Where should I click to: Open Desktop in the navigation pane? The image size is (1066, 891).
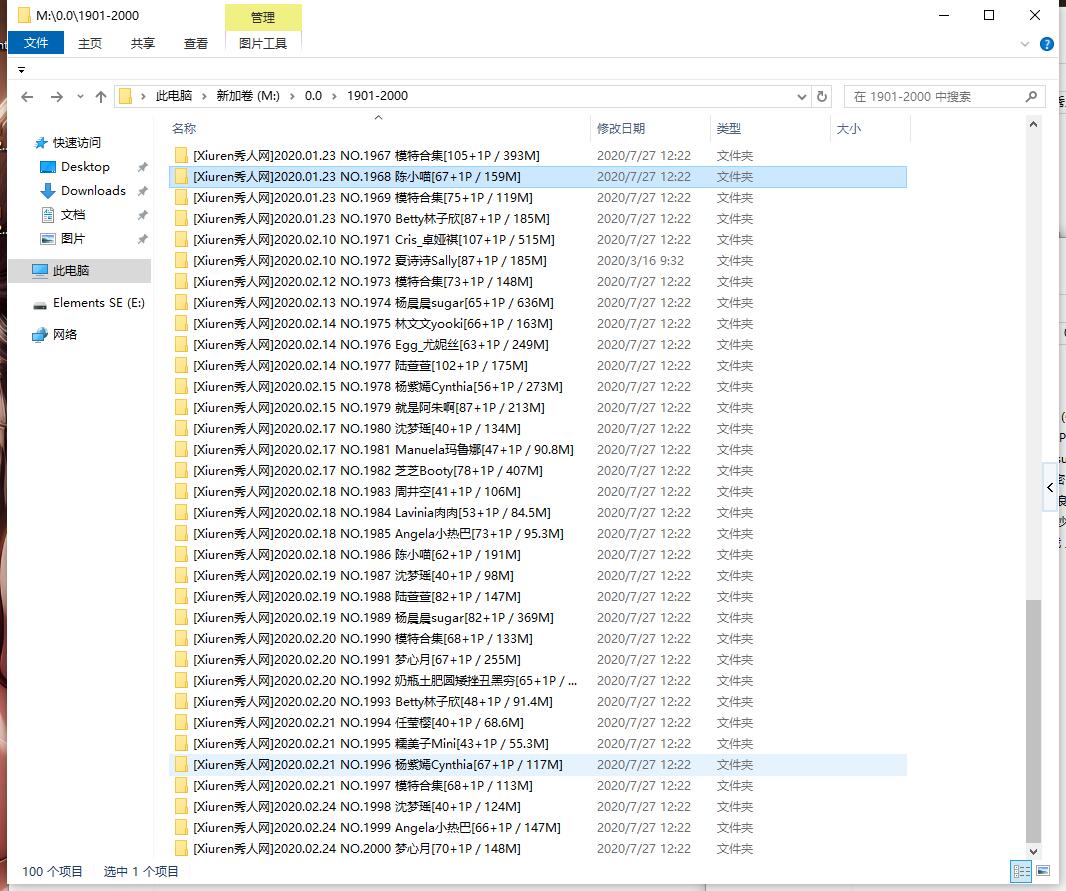point(84,167)
